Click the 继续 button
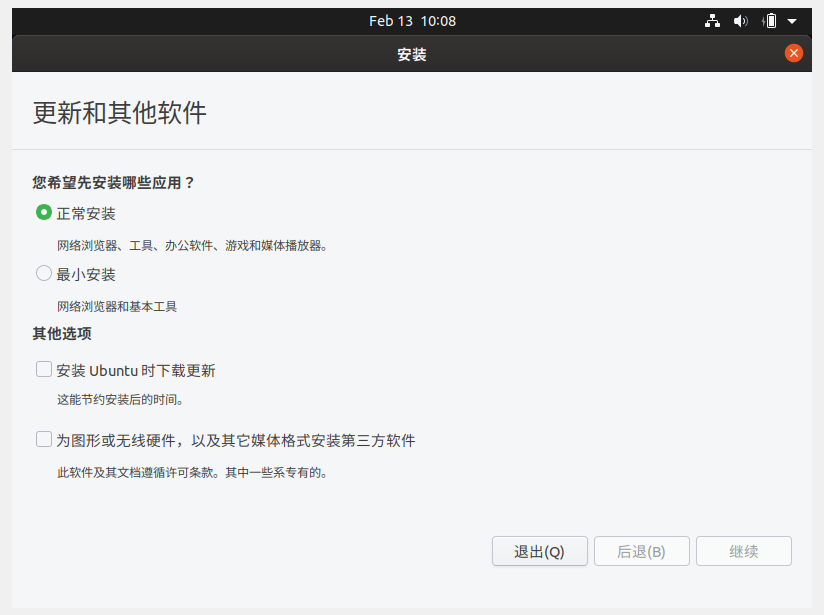This screenshot has height=615, width=824. [744, 551]
